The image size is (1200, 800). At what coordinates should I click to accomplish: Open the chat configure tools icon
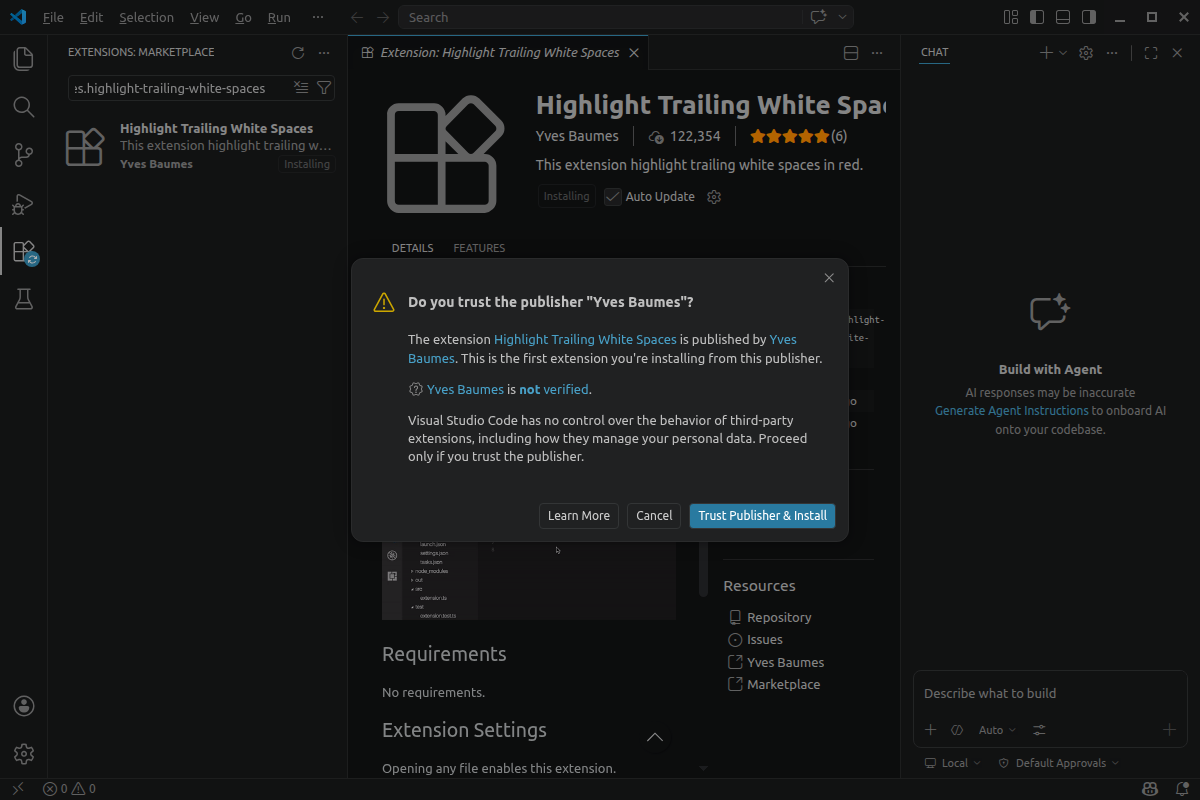pos(1040,730)
